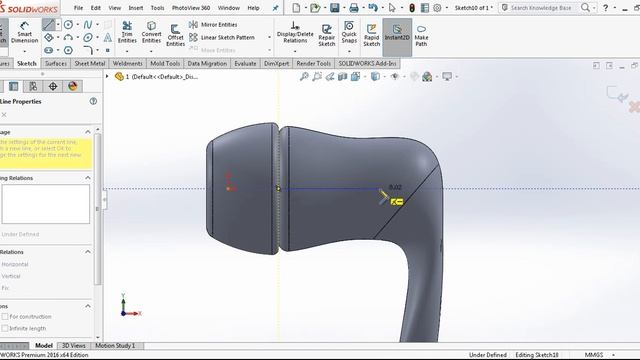Select the Smart Dimension tool
The width and height of the screenshot is (640, 360).
[x=24, y=33]
